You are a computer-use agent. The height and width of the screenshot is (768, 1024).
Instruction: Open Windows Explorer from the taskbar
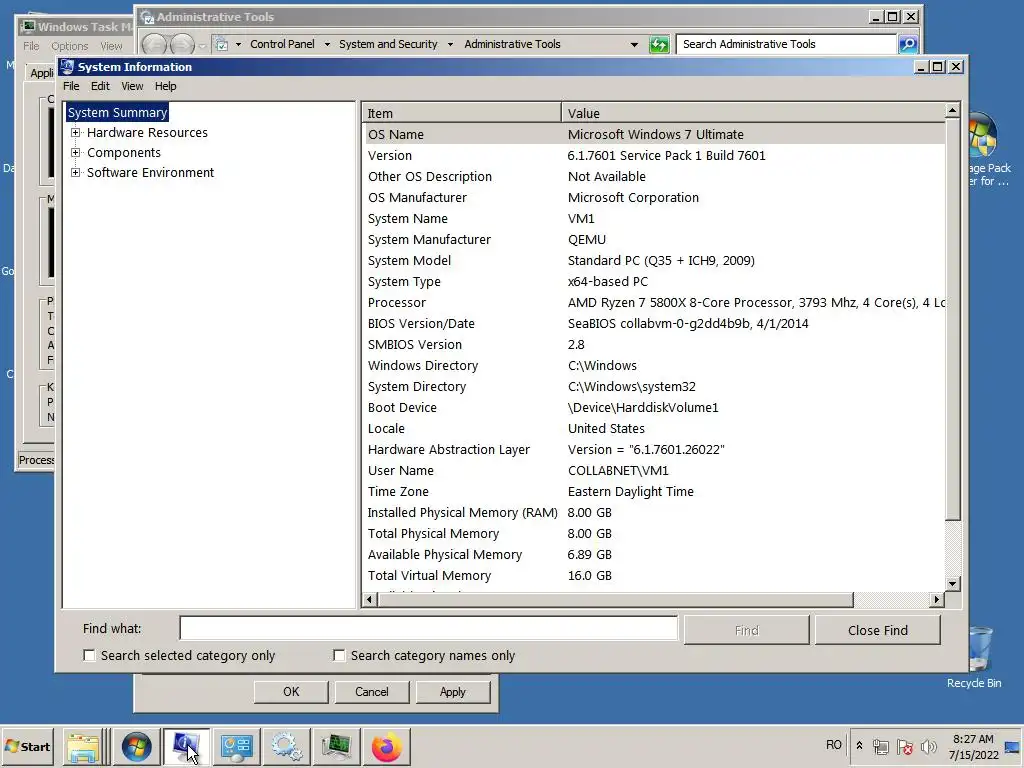84,746
